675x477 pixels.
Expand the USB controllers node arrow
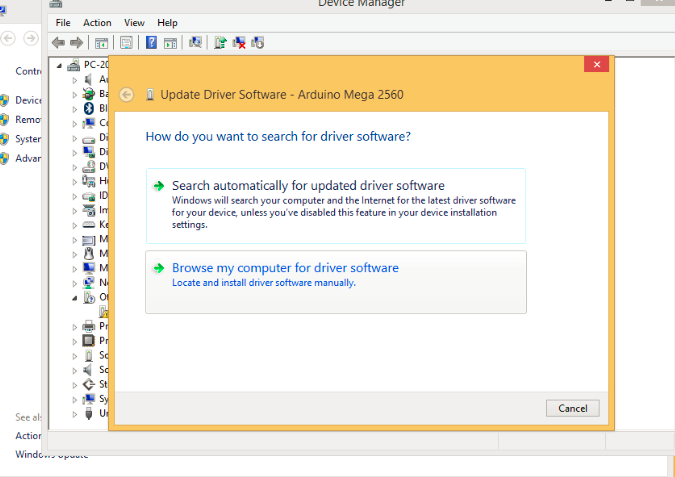(75, 414)
